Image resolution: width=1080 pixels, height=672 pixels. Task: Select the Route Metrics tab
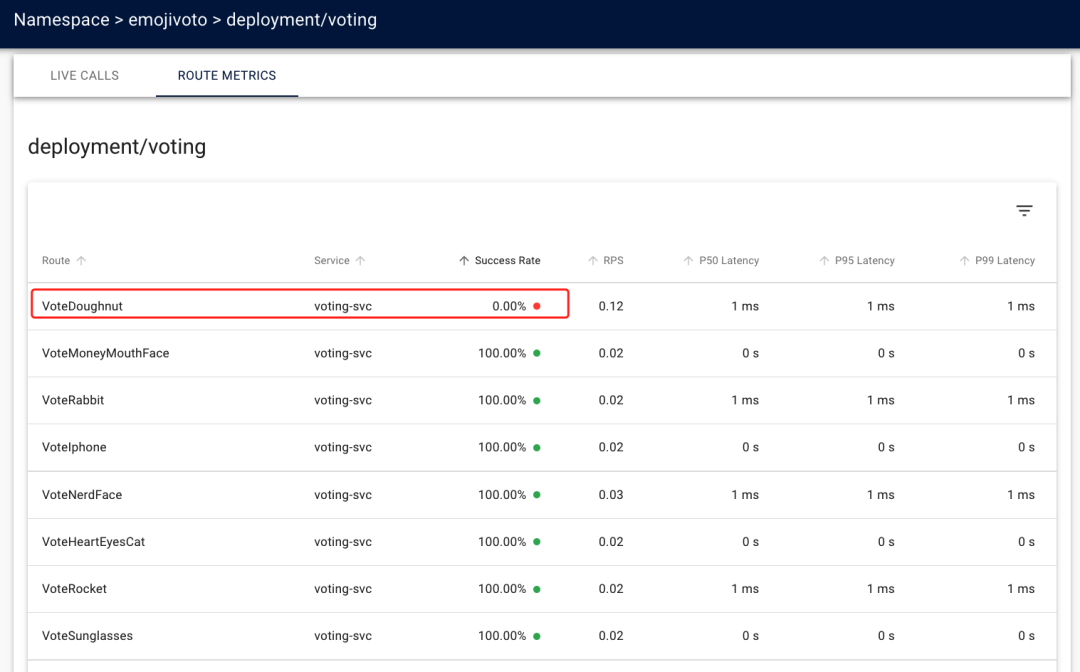(x=227, y=76)
